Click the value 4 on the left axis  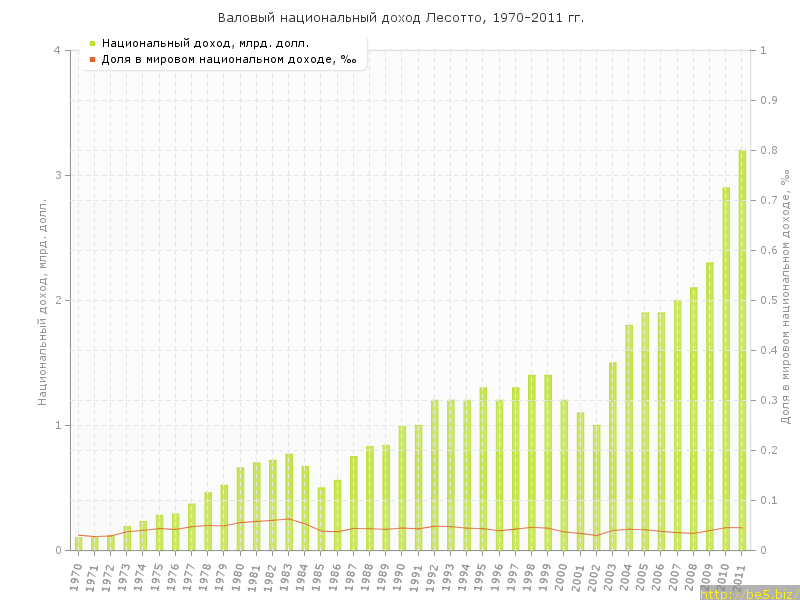(57, 50)
